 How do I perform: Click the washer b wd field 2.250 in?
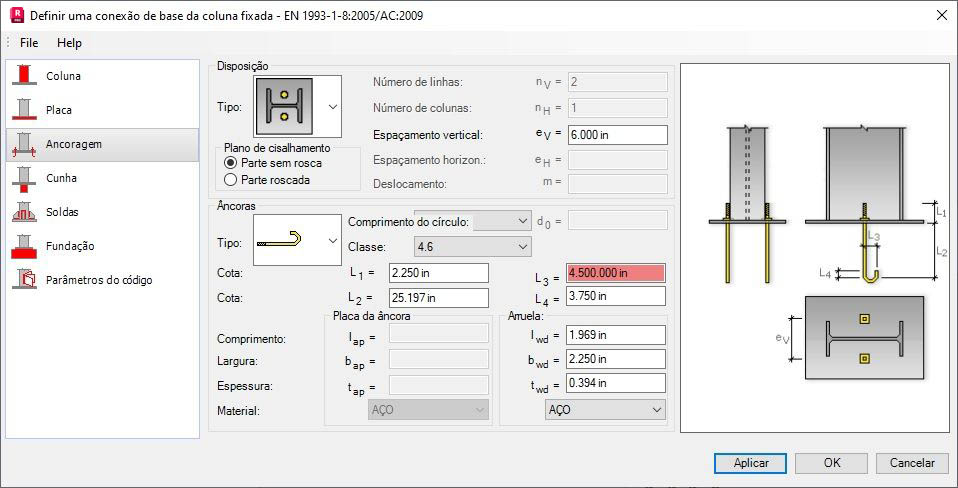coord(616,359)
